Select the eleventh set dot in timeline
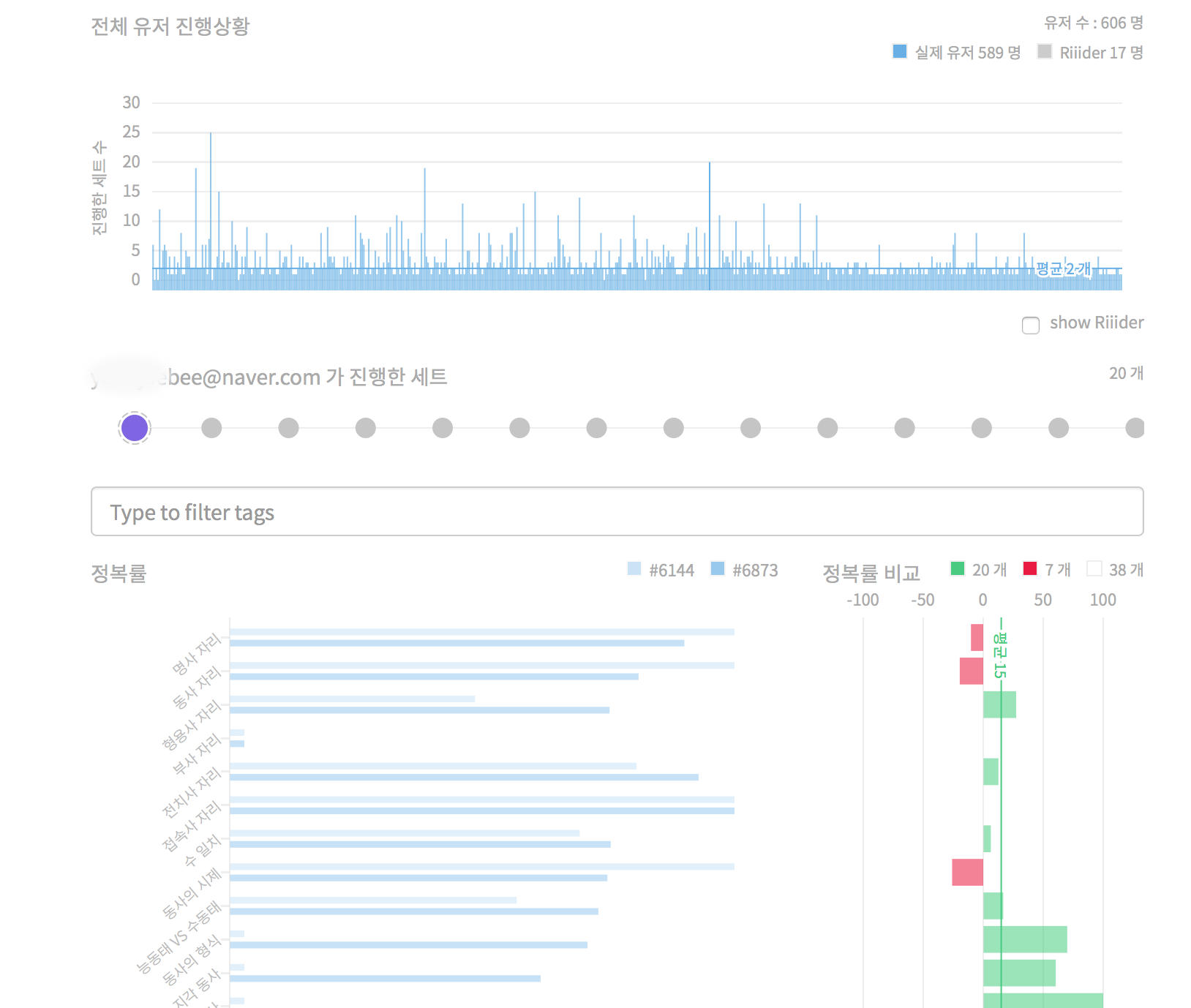Image resolution: width=1191 pixels, height=1008 pixels. (x=904, y=428)
